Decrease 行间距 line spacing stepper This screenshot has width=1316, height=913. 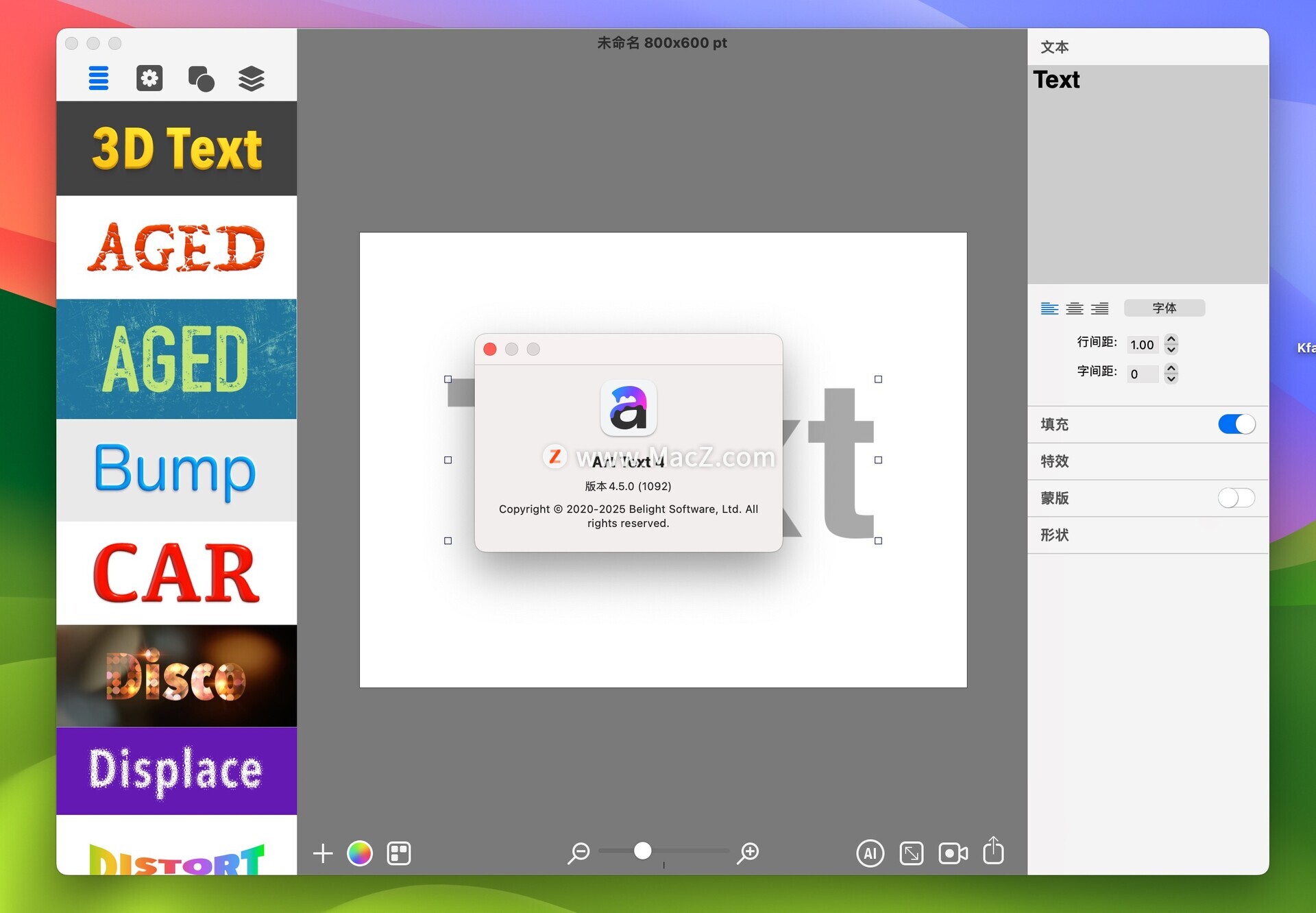pos(1171,350)
